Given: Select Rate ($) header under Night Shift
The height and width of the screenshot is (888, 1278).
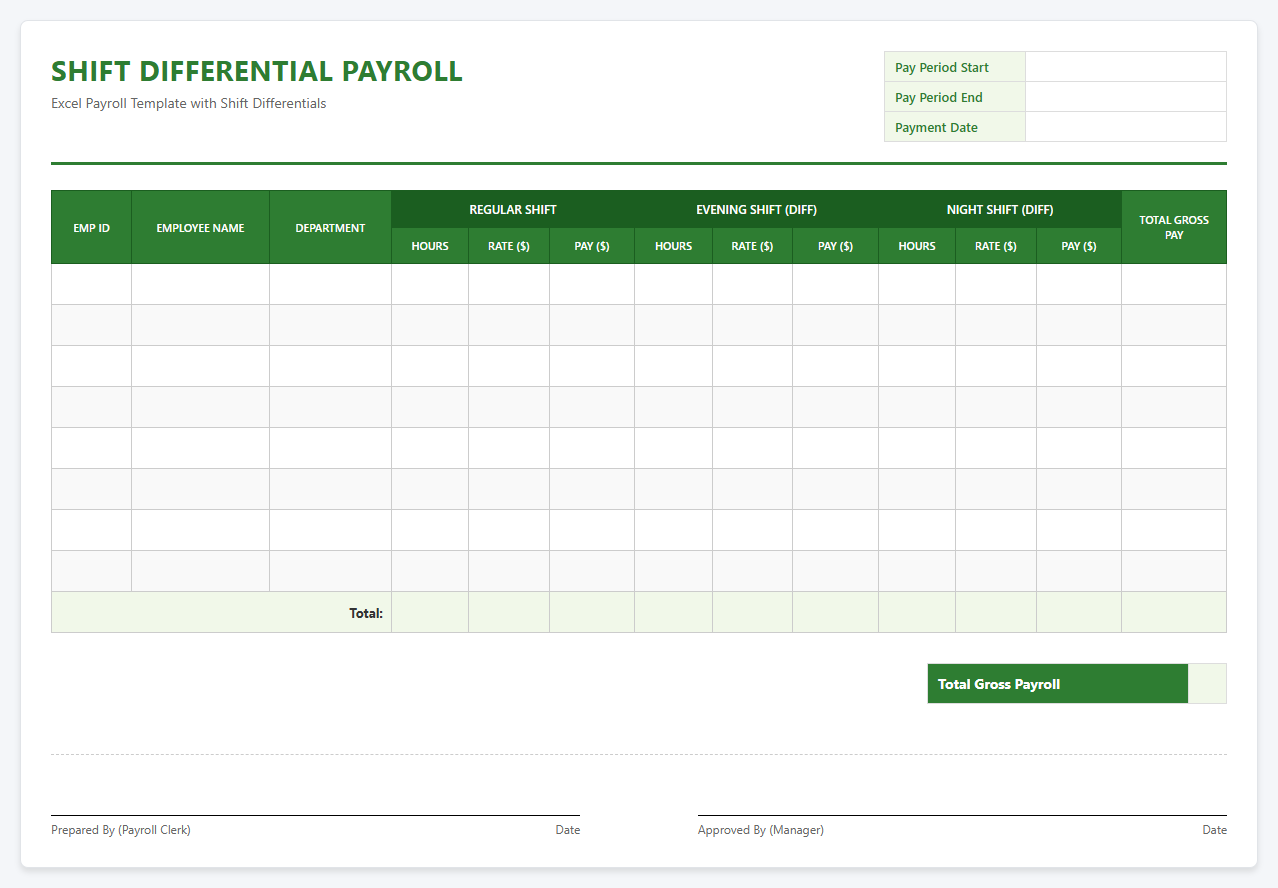Looking at the screenshot, I should (x=996, y=246).
